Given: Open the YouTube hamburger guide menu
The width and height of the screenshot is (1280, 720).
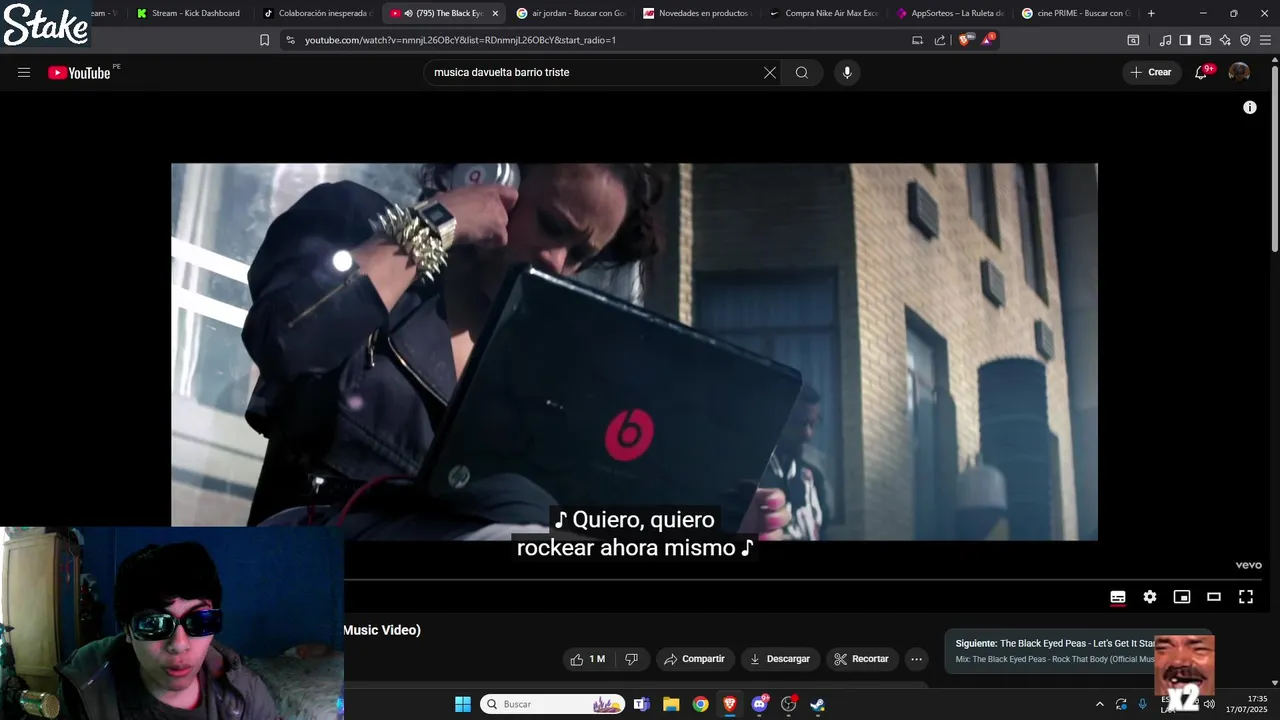Looking at the screenshot, I should tap(24, 72).
